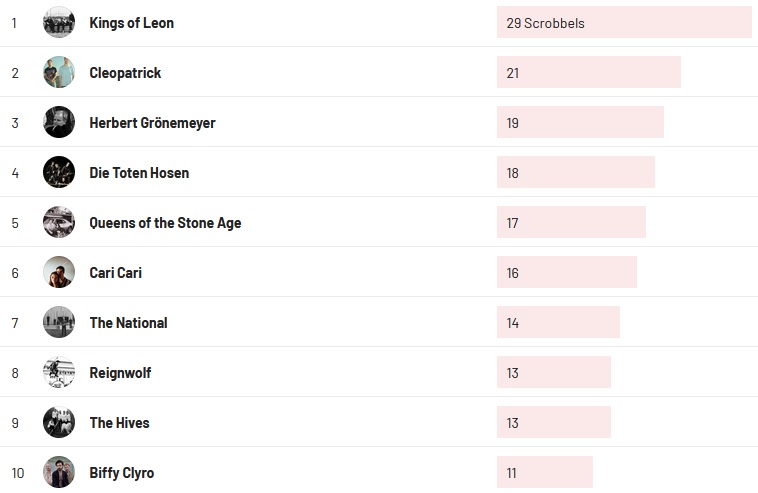Viewport: 758px width, 493px height.
Task: Open the Biffy Clyro artist page
Action: coord(121,473)
